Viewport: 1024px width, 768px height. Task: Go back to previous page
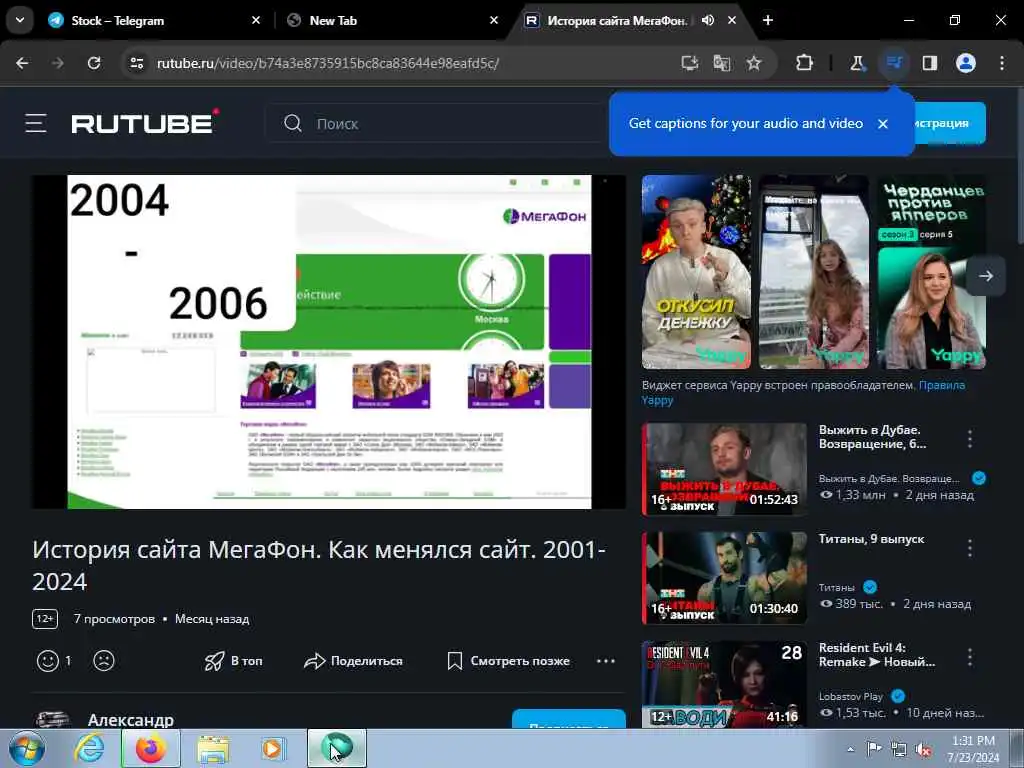point(22,63)
